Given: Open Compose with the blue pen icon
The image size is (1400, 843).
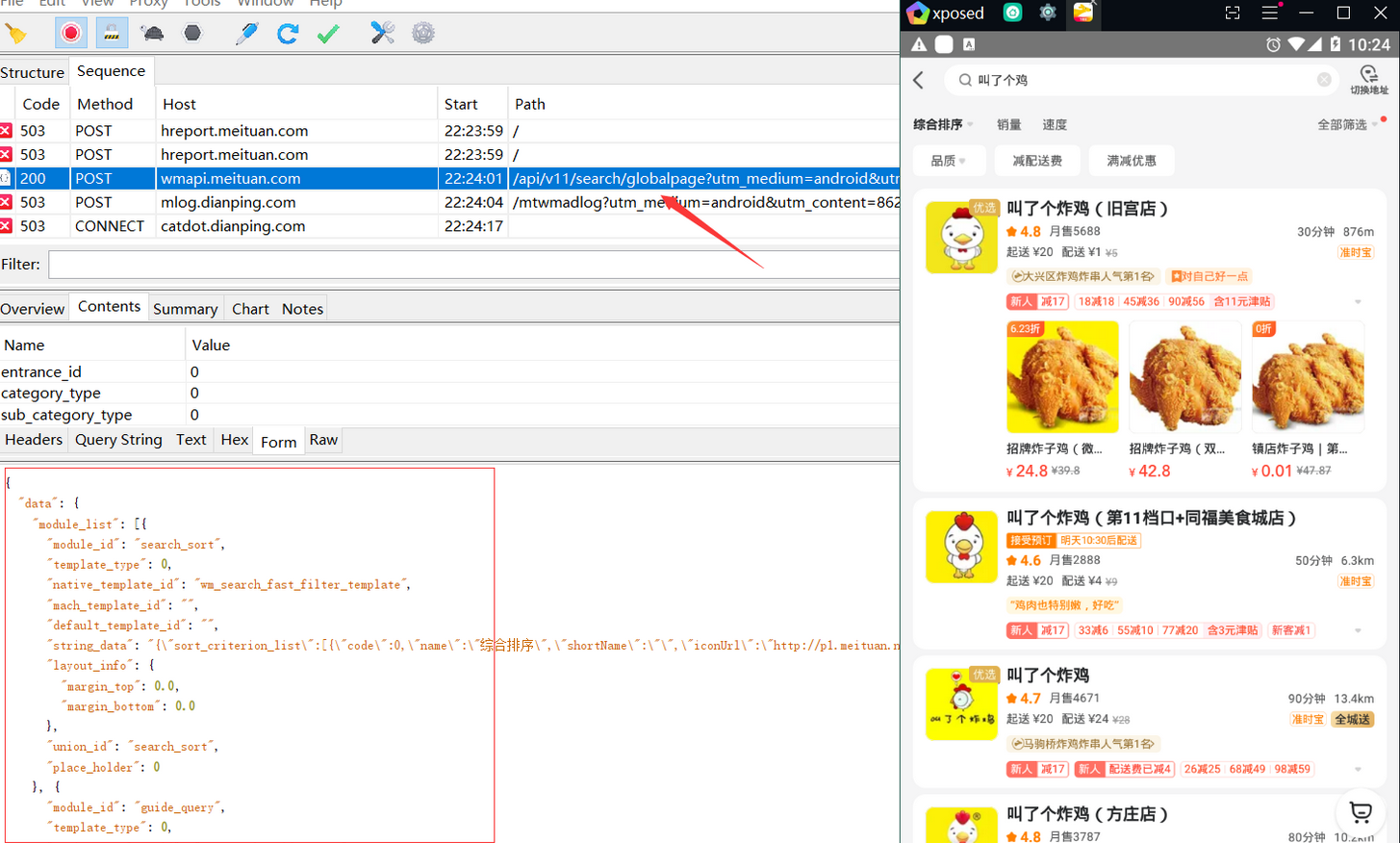Looking at the screenshot, I should point(246,34).
